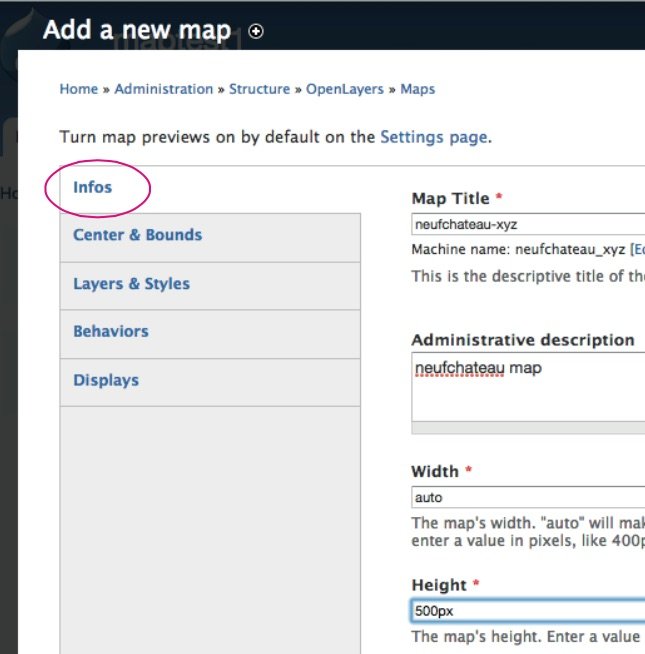Navigate to Administration breadcrumb

point(163,89)
